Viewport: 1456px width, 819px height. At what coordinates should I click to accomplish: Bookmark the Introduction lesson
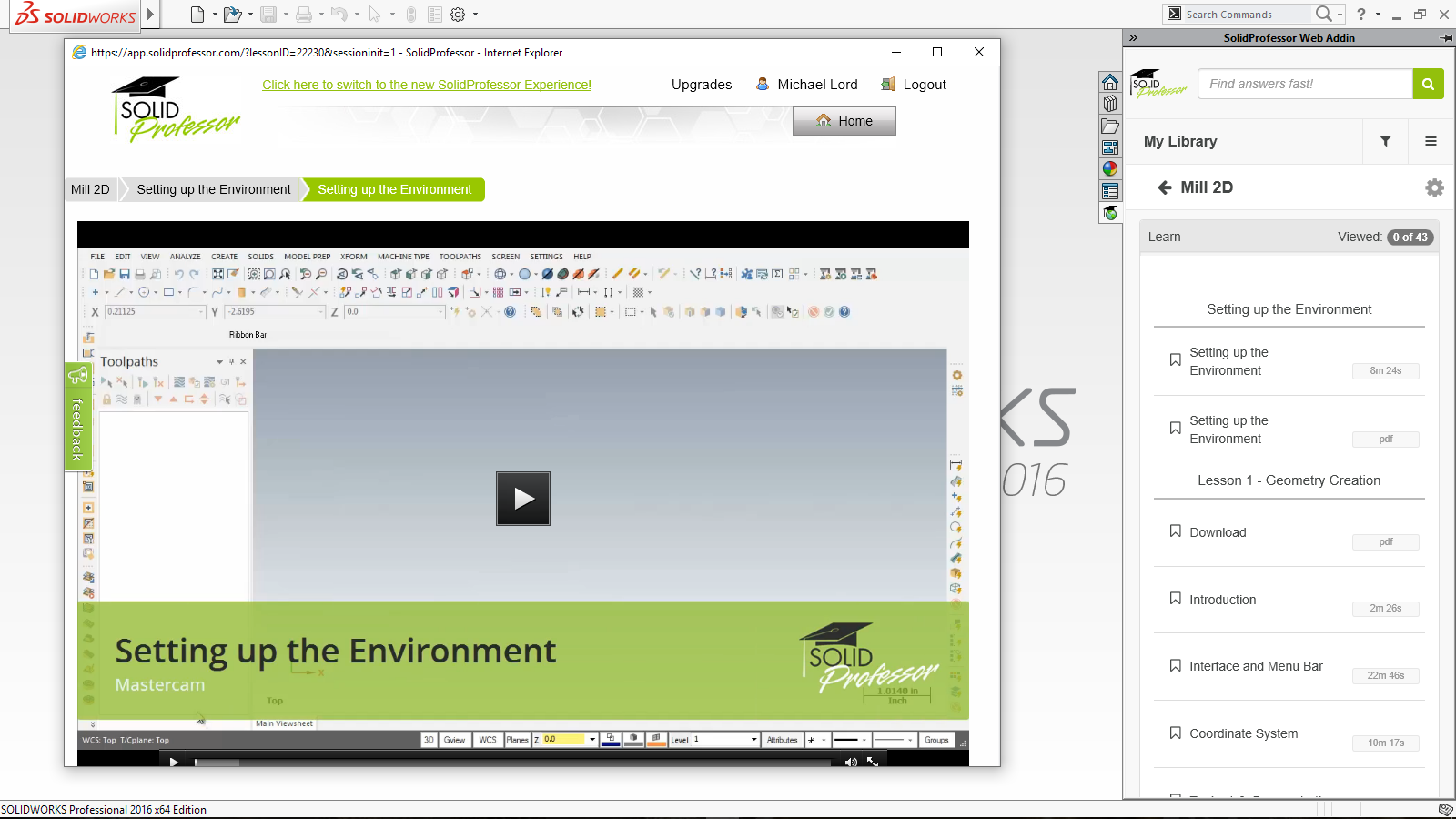[1175, 599]
